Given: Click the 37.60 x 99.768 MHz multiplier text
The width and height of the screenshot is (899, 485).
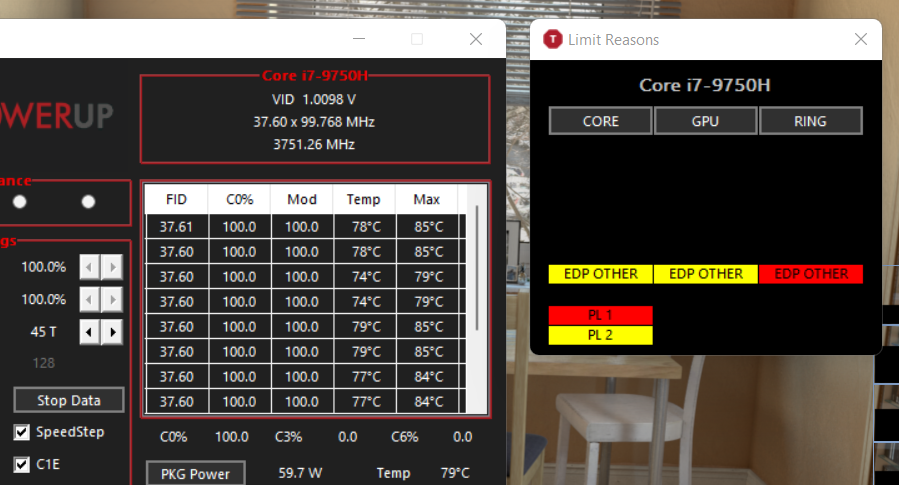Looking at the screenshot, I should point(314,122).
